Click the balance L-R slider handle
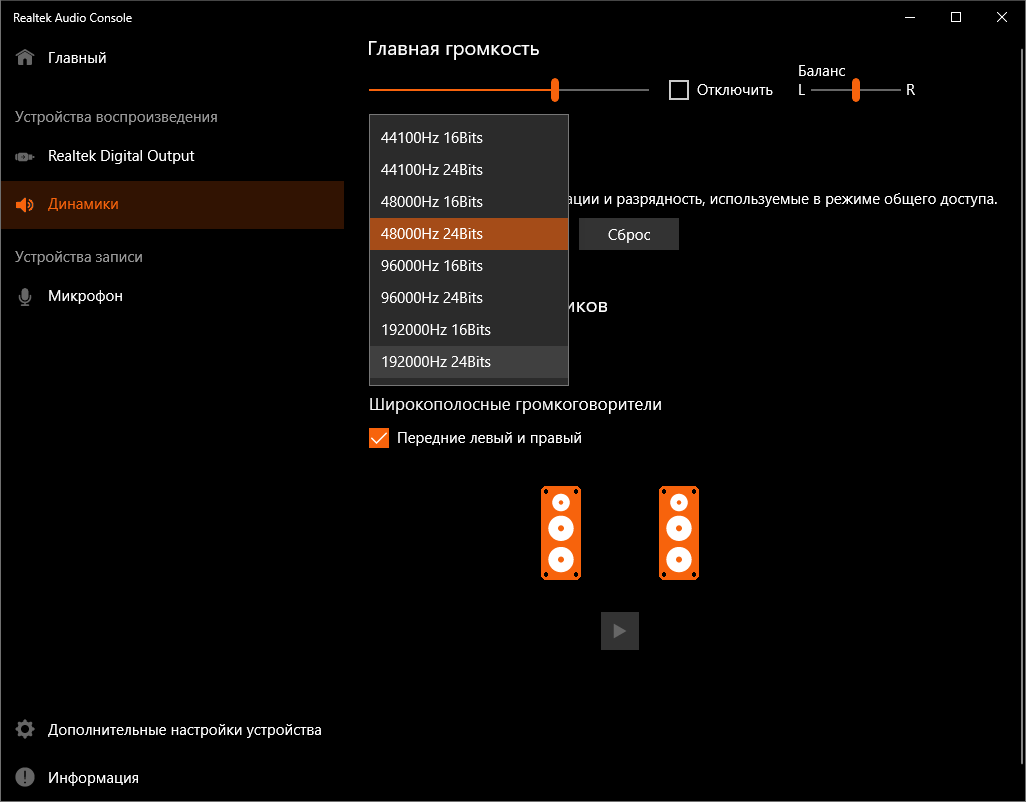This screenshot has height=802, width=1026. (856, 90)
